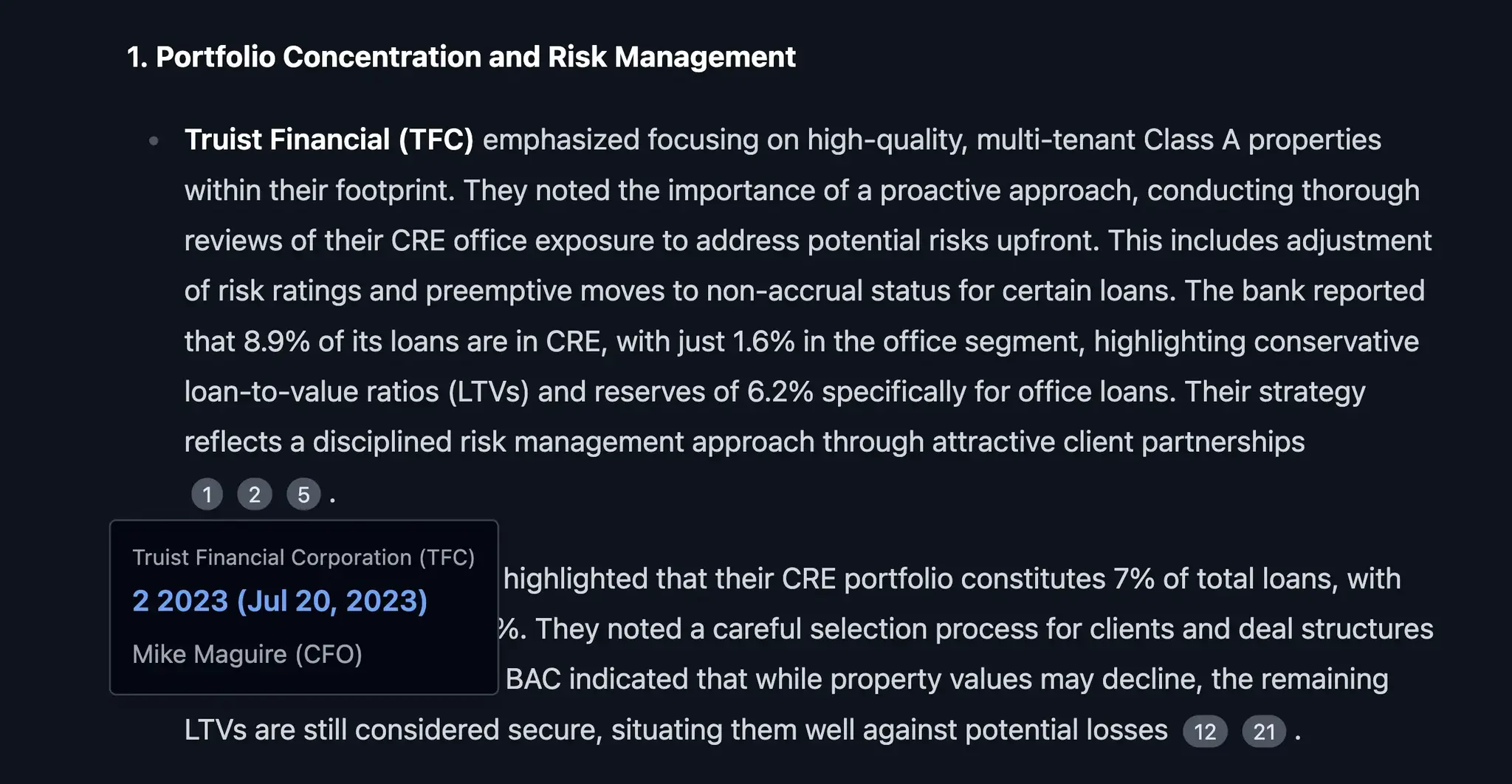
Task: Click the word 'BAC' in second bullet
Action: (x=533, y=679)
